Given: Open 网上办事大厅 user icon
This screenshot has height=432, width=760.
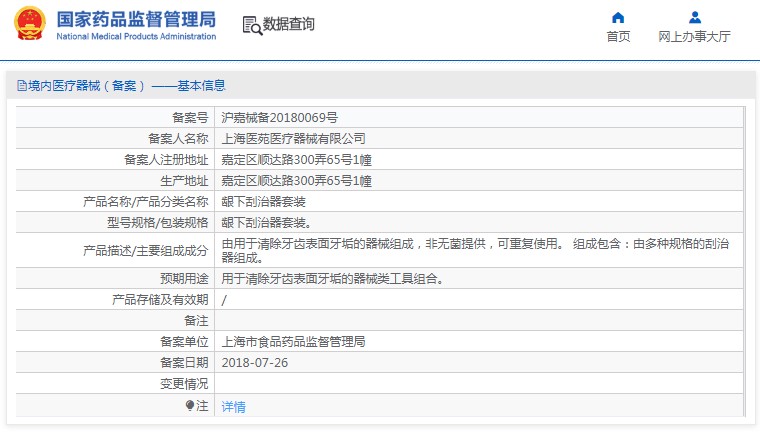Looking at the screenshot, I should [x=695, y=18].
